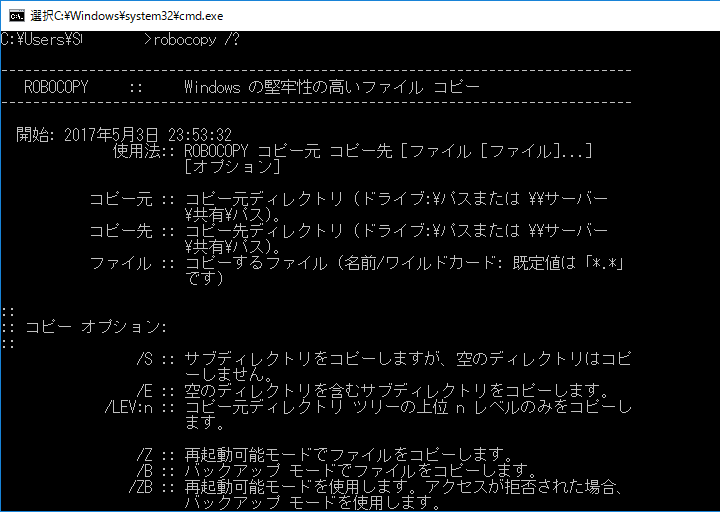
Task: Click the window title '選択C:¥Windows¥system32¥cmd.exe'
Action: click(x=127, y=16)
